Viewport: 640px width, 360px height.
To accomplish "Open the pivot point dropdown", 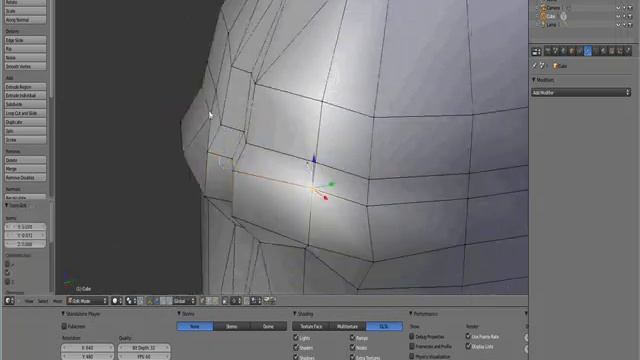I will pyautogui.click(x=130, y=301).
